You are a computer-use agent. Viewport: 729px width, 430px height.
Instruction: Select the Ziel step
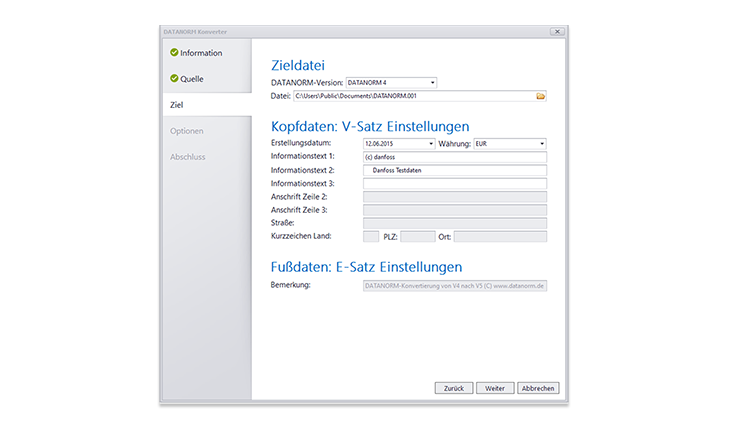[x=207, y=105]
